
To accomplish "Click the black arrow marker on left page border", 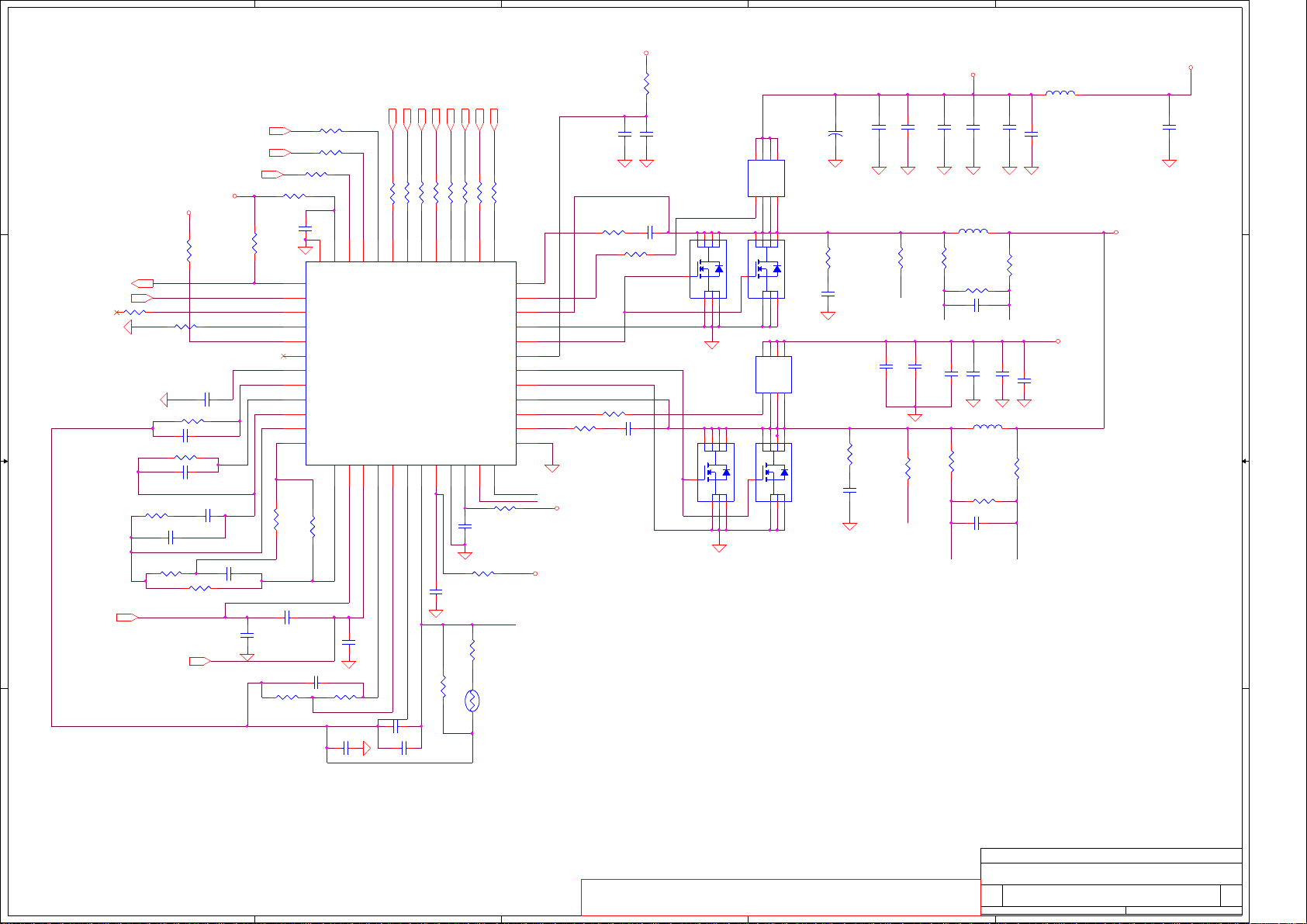I will click(x=5, y=462).
